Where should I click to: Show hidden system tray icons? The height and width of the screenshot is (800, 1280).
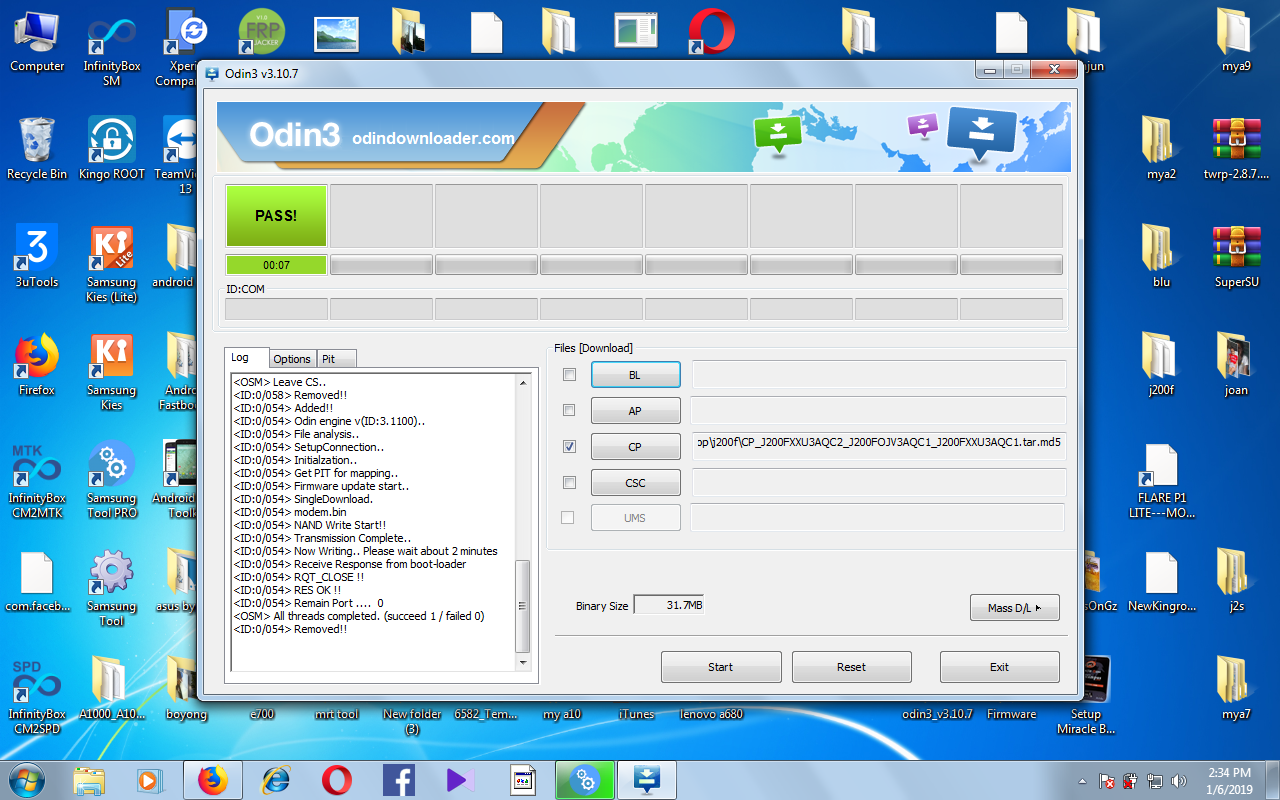click(x=1083, y=781)
